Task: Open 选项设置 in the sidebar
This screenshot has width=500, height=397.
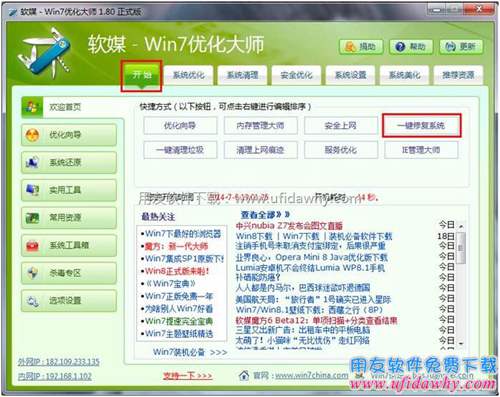Action: point(69,301)
